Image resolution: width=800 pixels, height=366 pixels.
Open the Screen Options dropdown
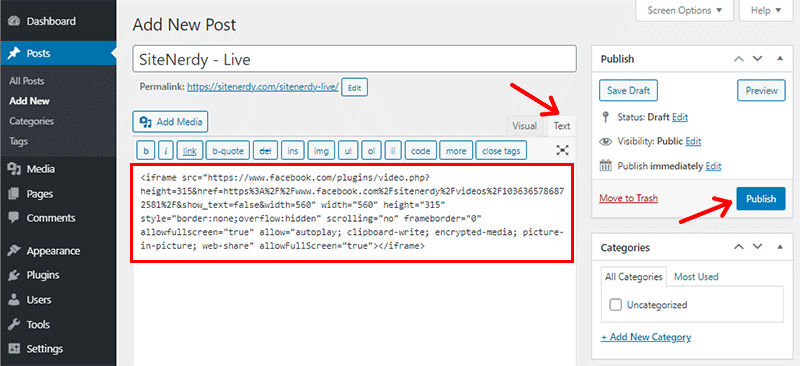tap(685, 10)
